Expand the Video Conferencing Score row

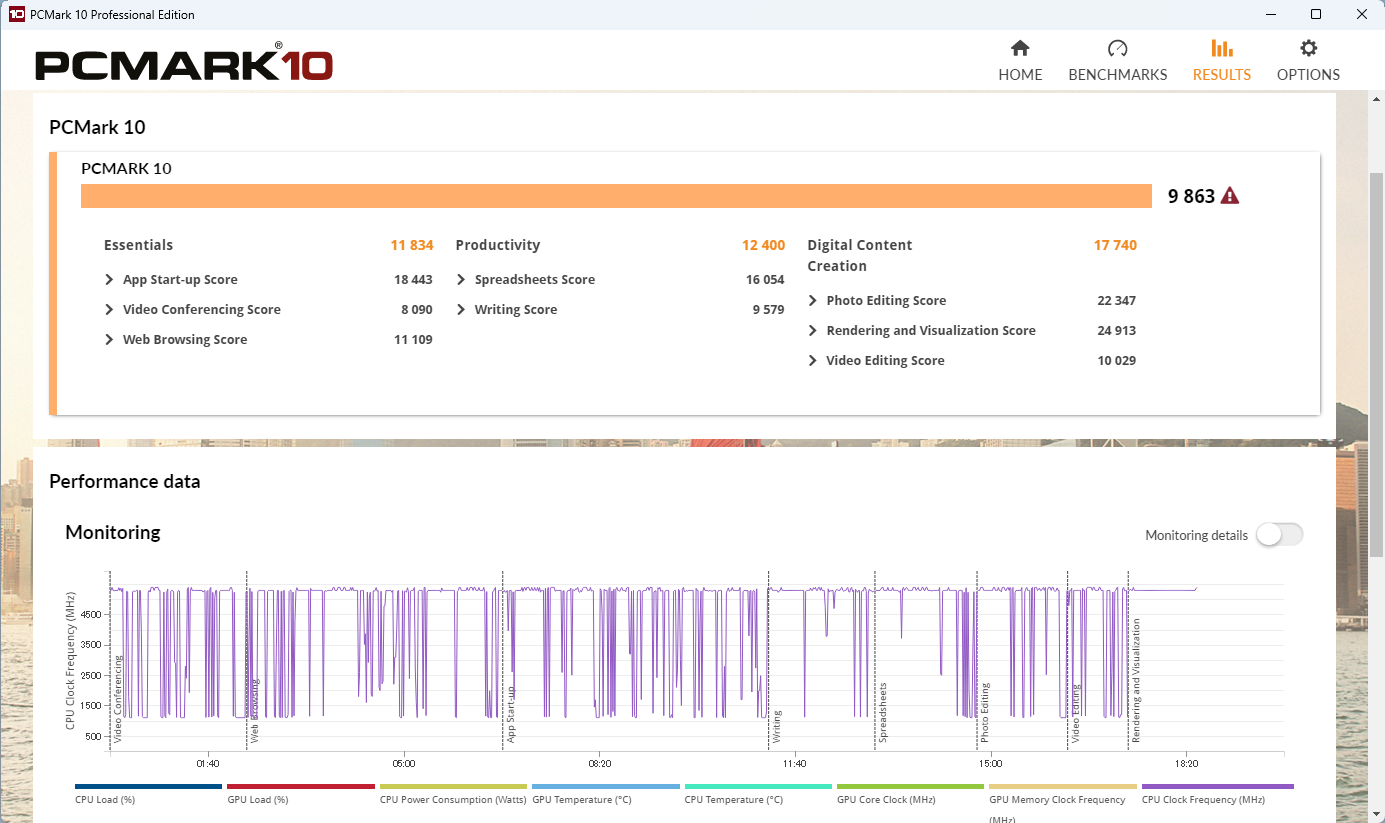(110, 310)
